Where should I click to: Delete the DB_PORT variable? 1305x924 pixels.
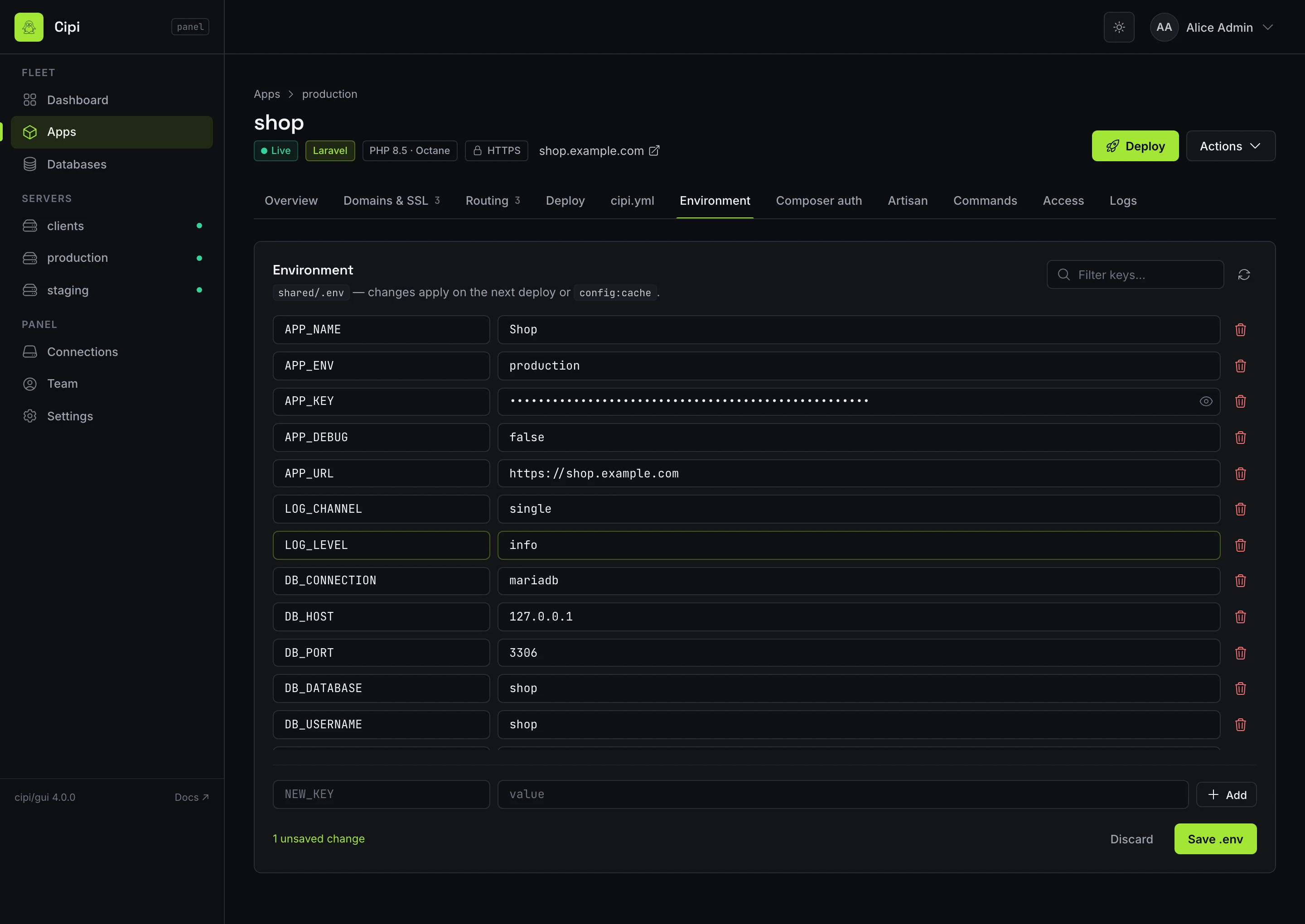click(x=1241, y=653)
